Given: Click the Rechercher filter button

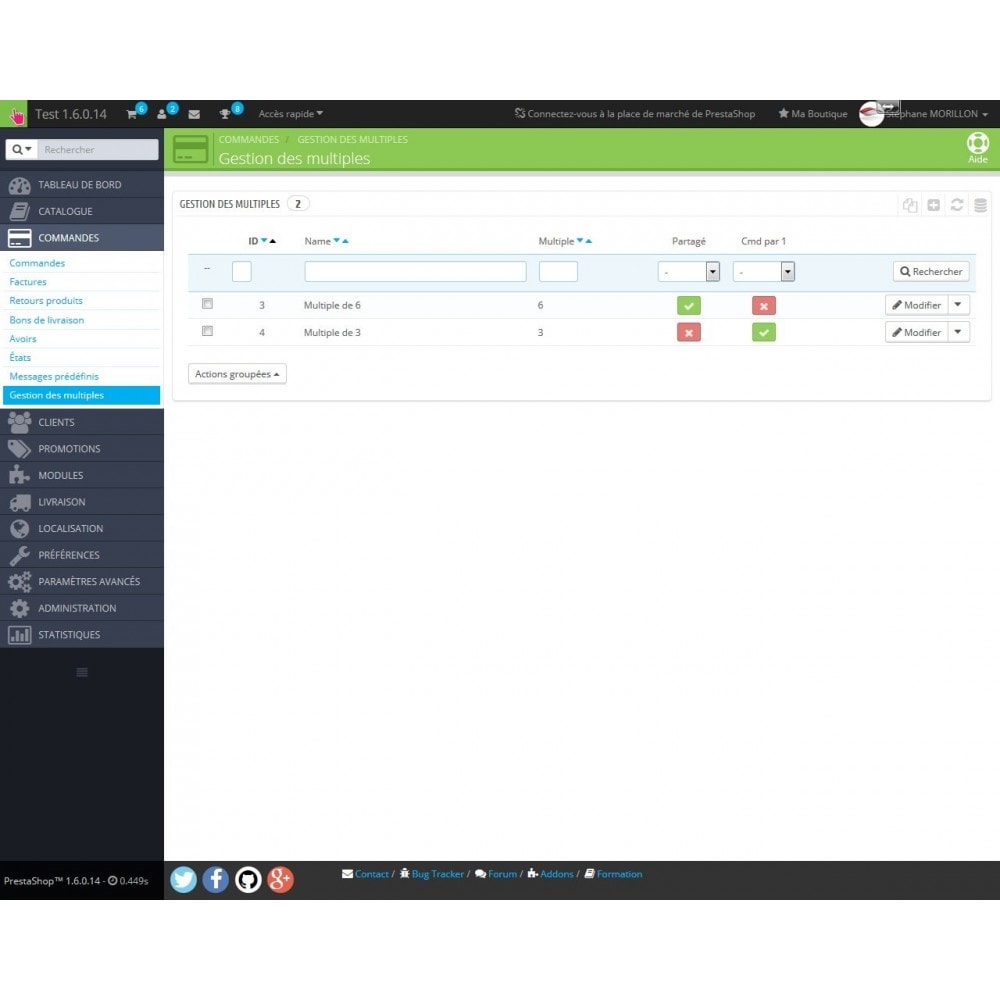Looking at the screenshot, I should [931, 272].
